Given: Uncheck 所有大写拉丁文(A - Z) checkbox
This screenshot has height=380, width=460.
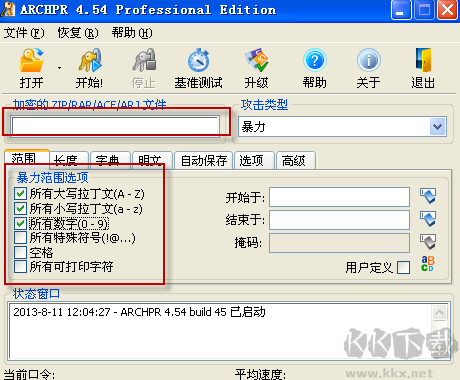Looking at the screenshot, I should point(20,193).
